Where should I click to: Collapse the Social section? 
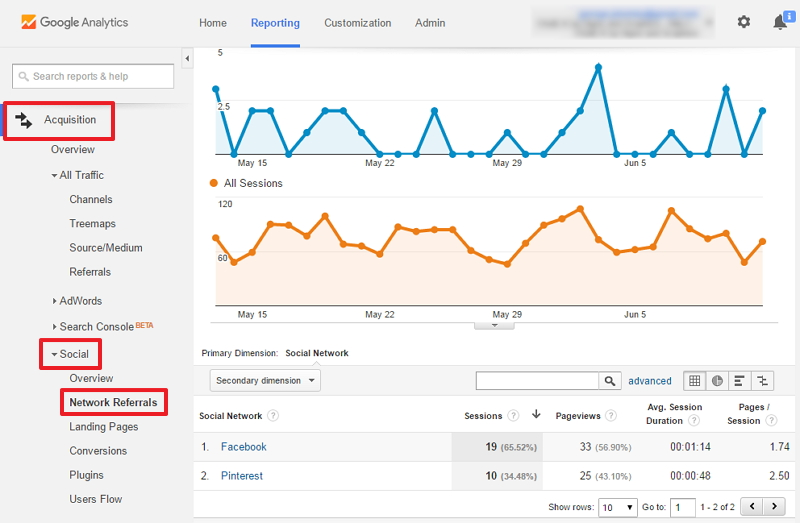point(54,354)
